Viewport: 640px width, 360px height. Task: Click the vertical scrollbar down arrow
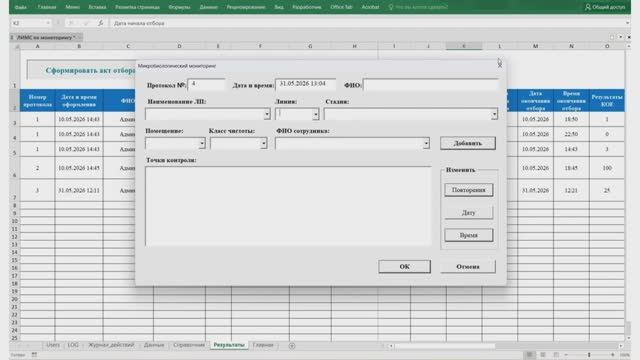click(628, 338)
